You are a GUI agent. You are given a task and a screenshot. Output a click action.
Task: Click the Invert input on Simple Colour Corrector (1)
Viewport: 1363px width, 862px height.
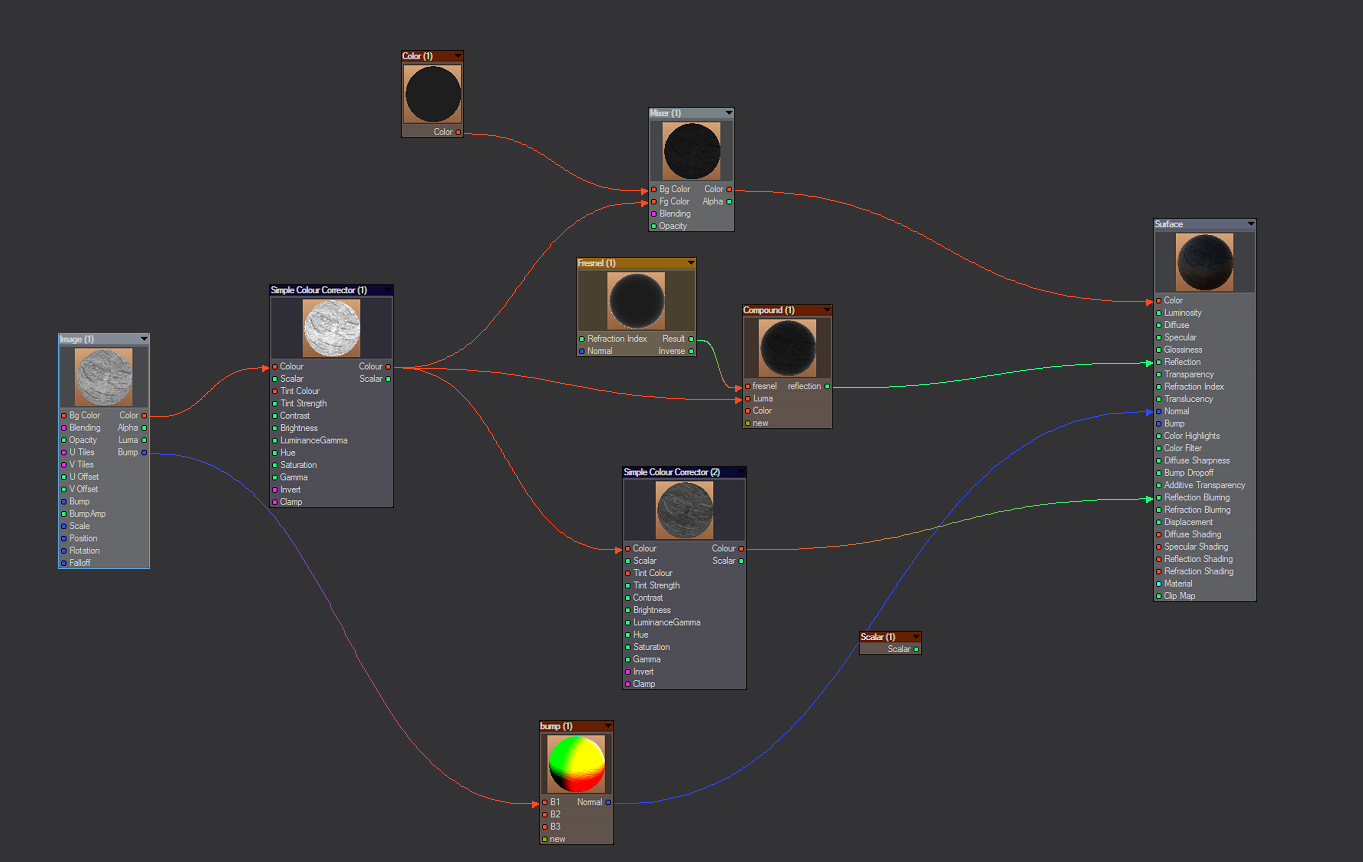(275, 490)
